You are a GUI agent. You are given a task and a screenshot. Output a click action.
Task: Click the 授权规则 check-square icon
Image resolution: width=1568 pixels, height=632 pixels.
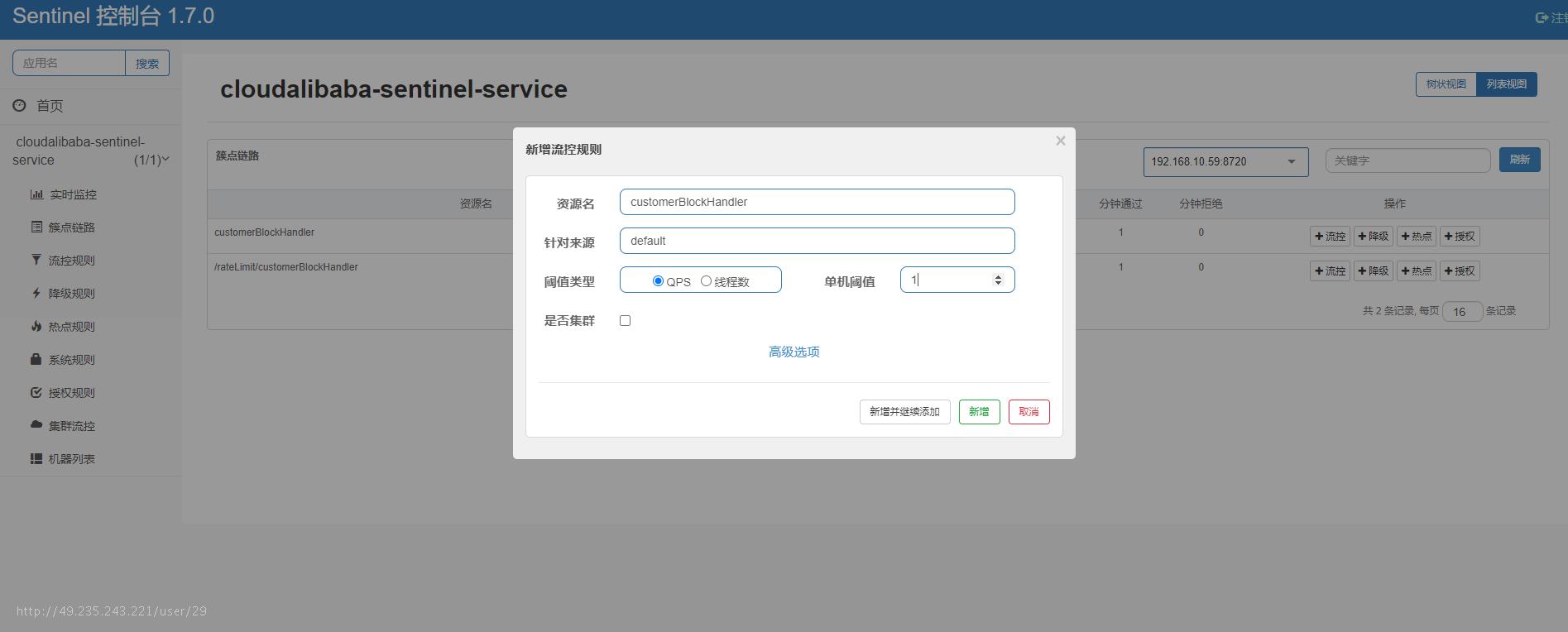point(36,392)
